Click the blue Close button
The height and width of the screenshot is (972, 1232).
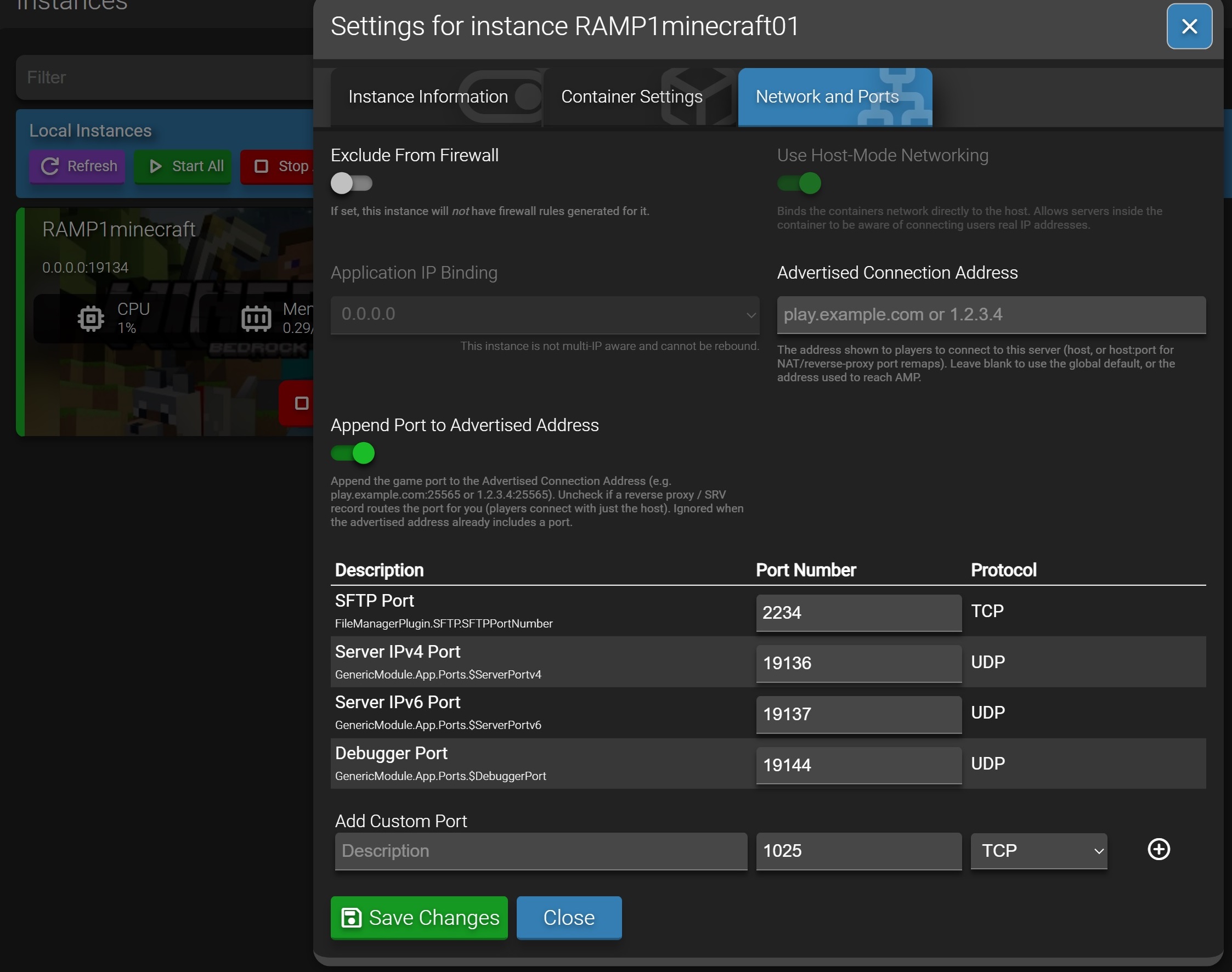(568, 917)
